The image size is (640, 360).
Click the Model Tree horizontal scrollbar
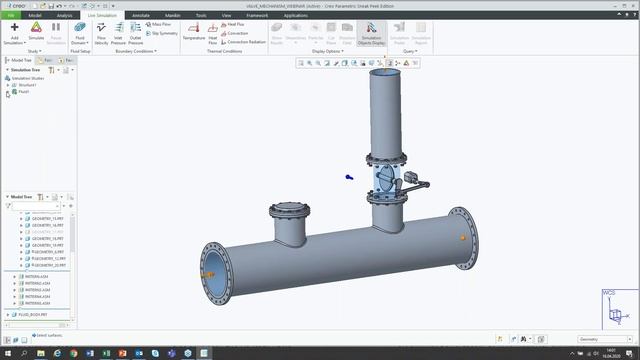(36, 325)
